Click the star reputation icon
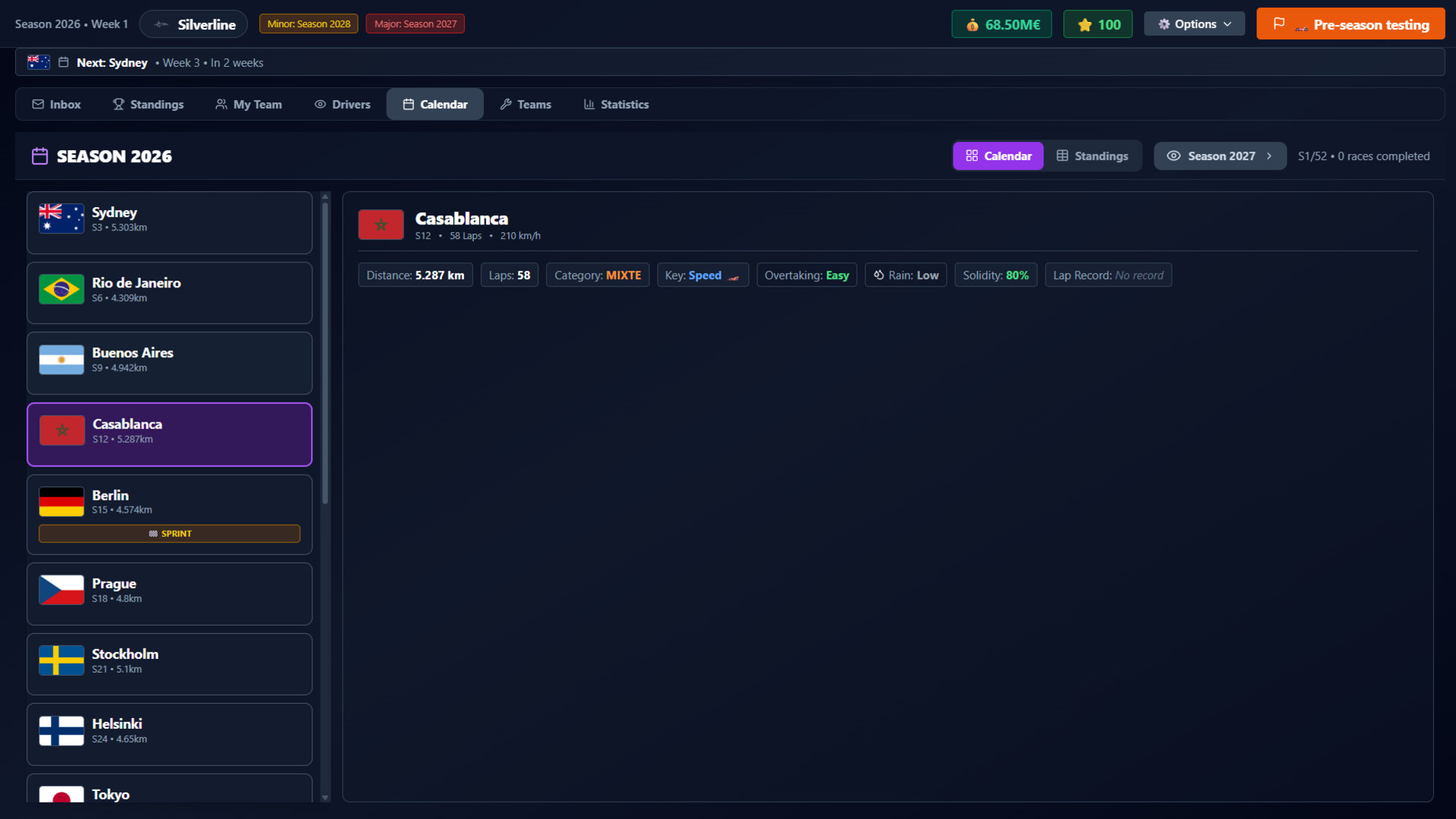The height and width of the screenshot is (819, 1456). [x=1084, y=24]
